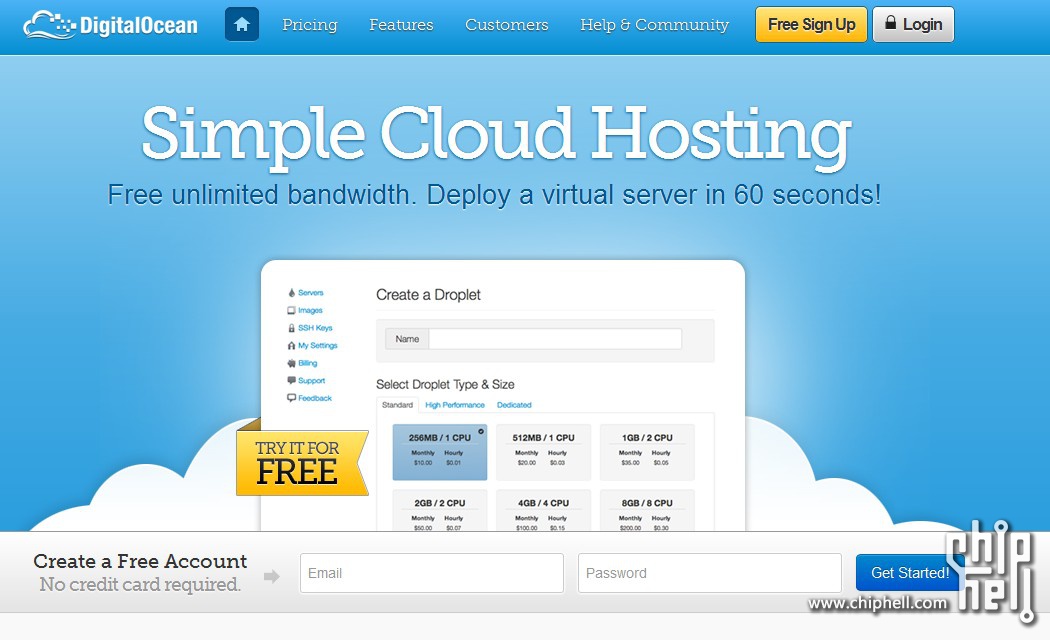Select the 256MB / 1 CPU plan
1050x640 pixels.
(440, 452)
